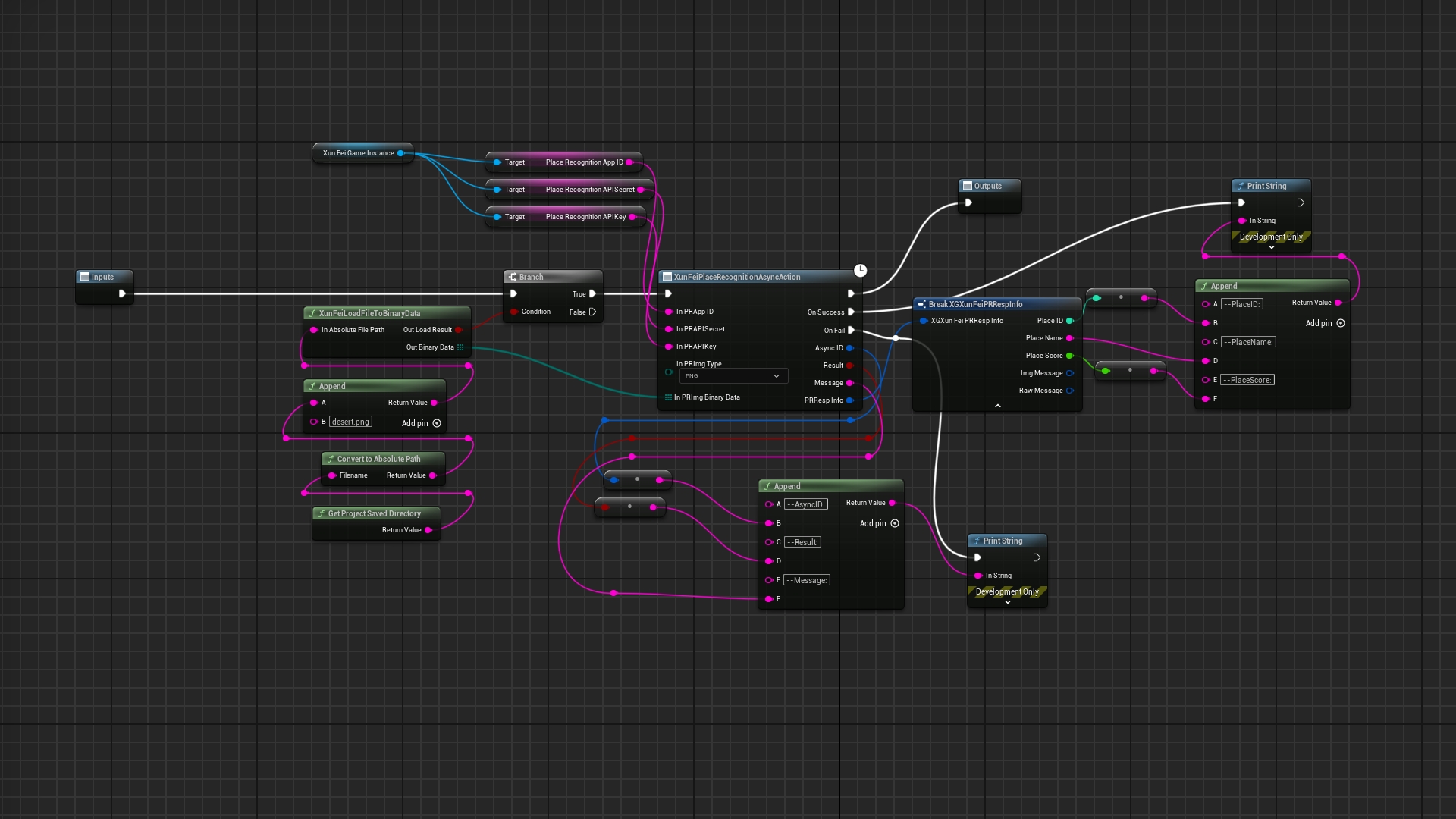Select the Xun Fei Game Instance variable node
The width and height of the screenshot is (1456, 819).
pos(359,153)
